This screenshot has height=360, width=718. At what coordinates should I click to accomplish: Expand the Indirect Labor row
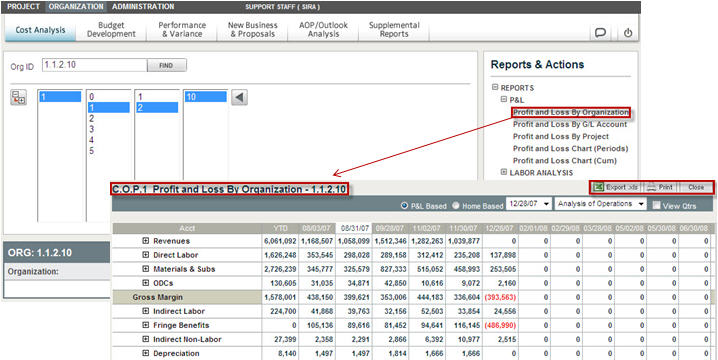(146, 311)
